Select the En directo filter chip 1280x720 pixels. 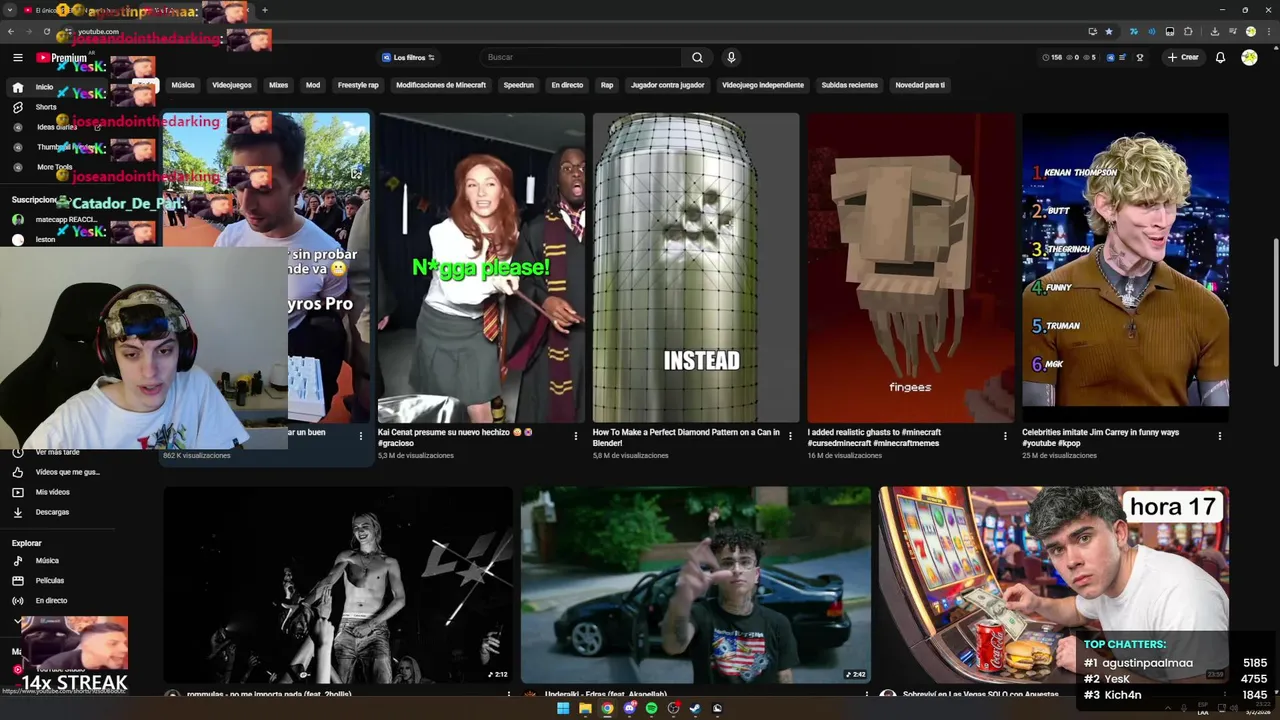567,85
